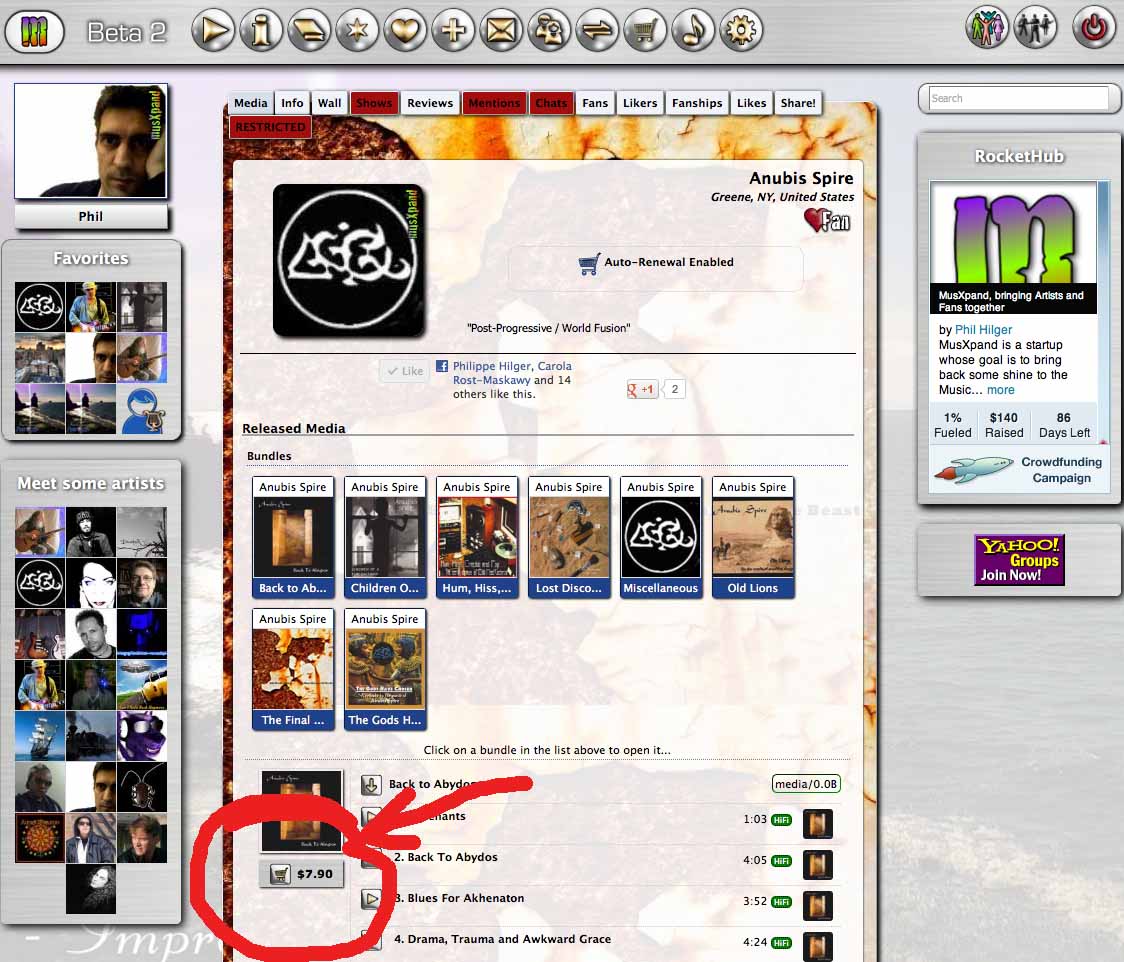Play track 3 Blues For Akhenaton
The image size is (1124, 962).
[x=371, y=898]
